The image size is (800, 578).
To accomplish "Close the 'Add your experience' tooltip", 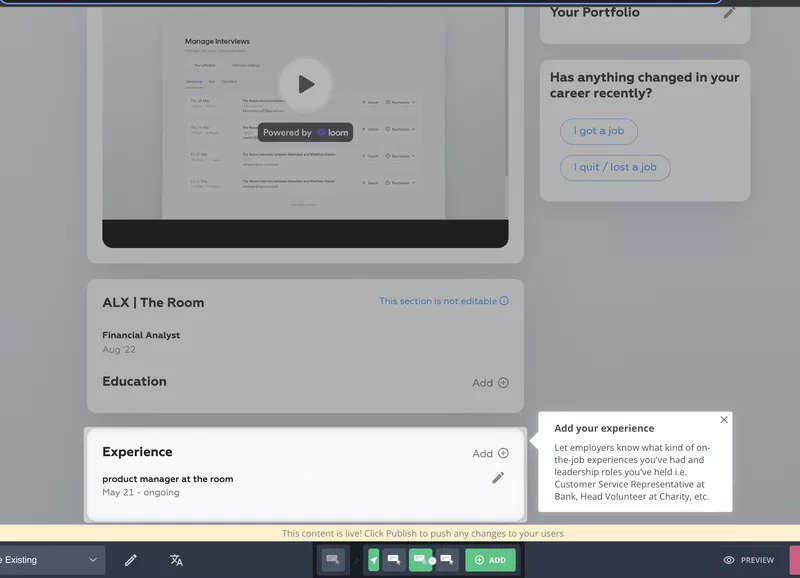I will point(723,419).
